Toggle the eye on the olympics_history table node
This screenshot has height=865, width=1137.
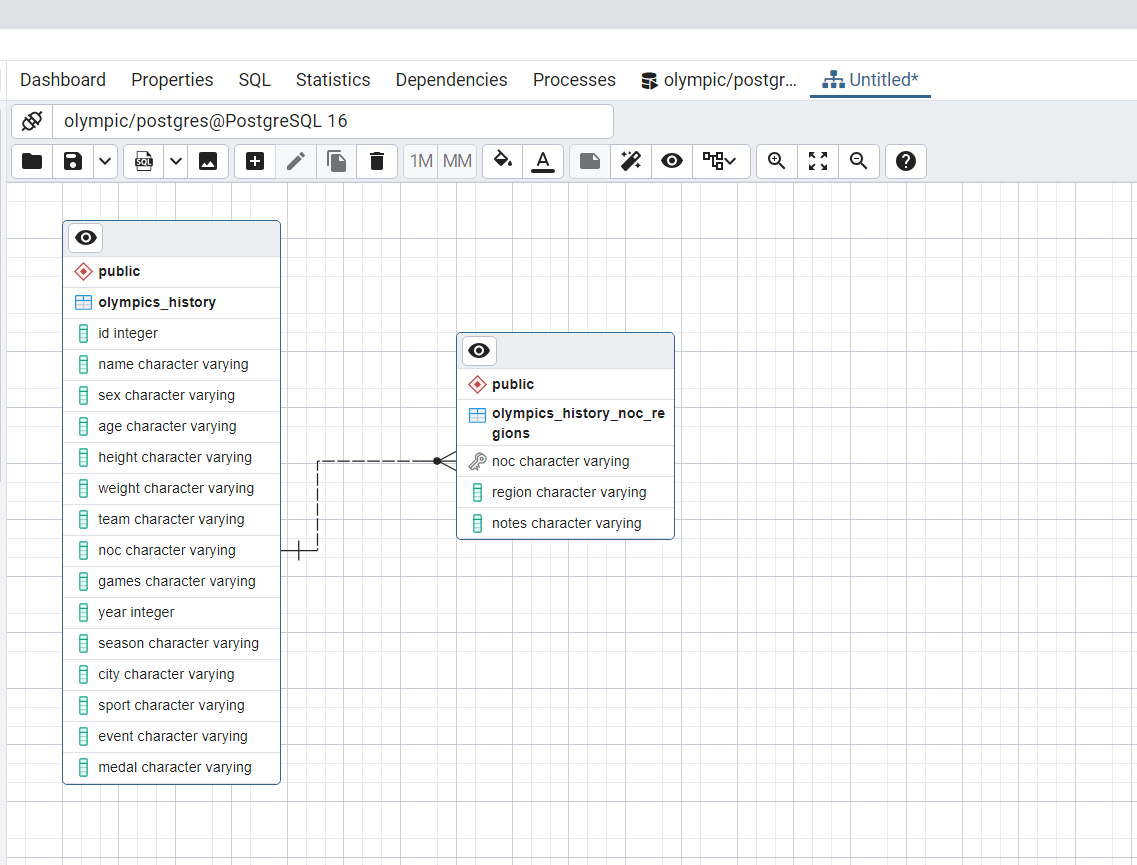point(85,238)
